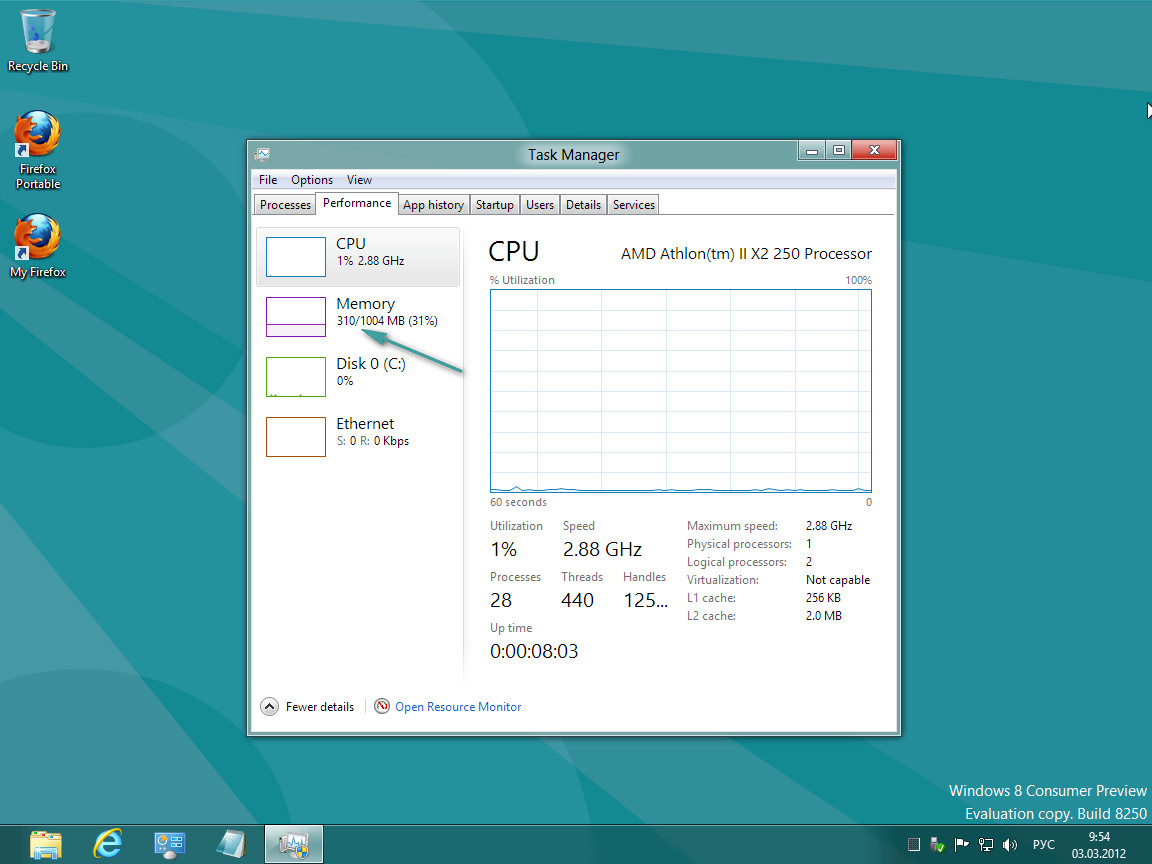Click the Ethernet S: 0 R: 0 Kbps text
1152x864 pixels.
click(372, 441)
